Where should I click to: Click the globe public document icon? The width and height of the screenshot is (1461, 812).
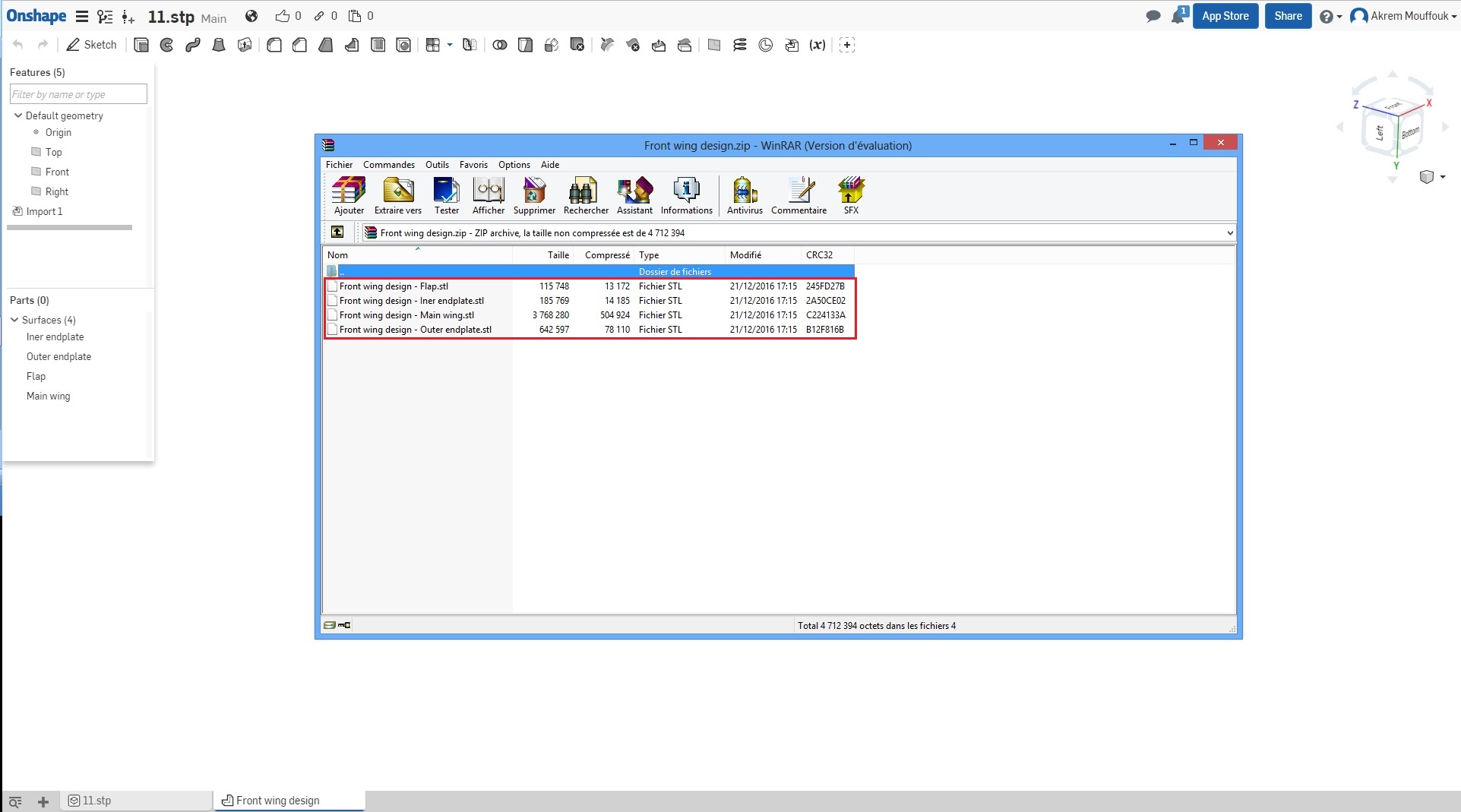[x=251, y=16]
